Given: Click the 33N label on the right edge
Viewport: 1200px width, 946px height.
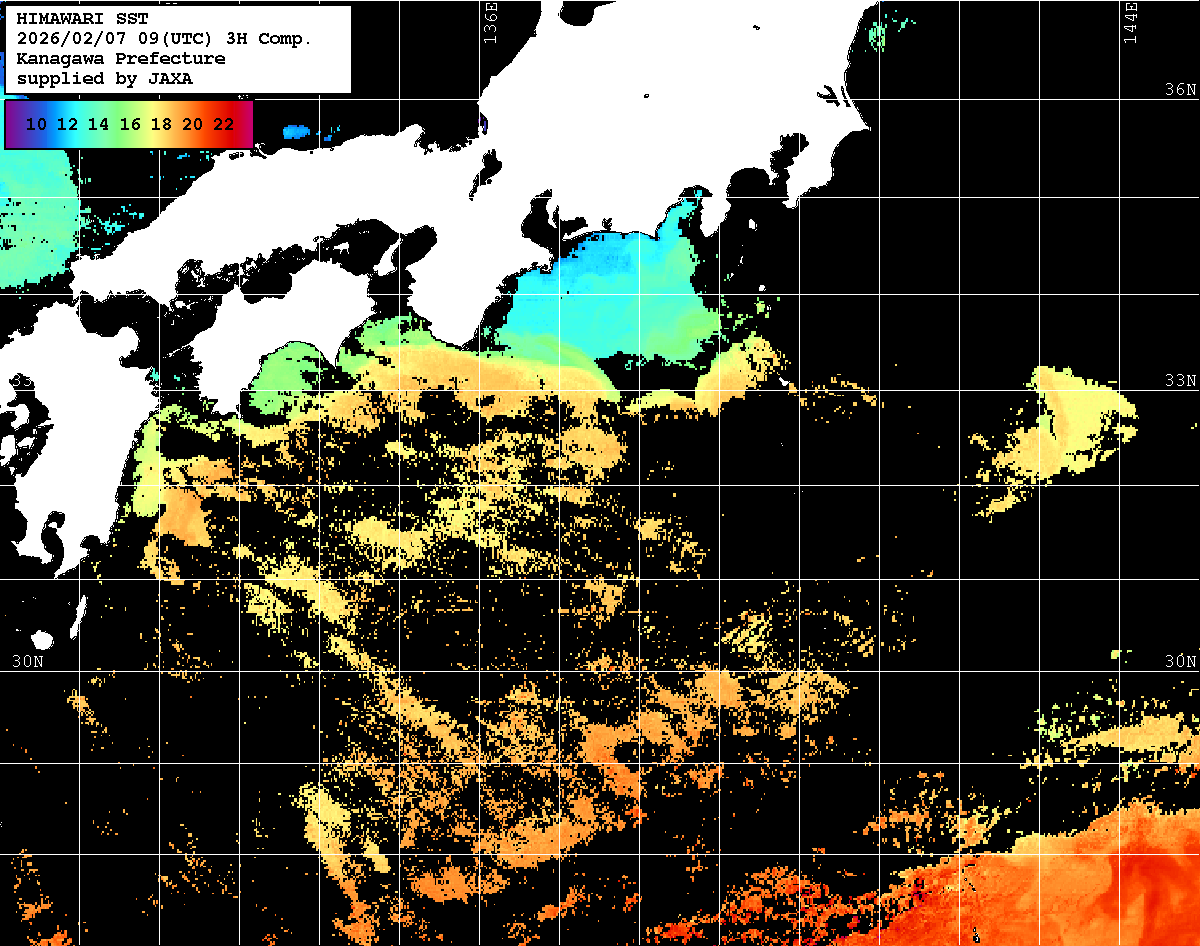Looking at the screenshot, I should [1180, 381].
